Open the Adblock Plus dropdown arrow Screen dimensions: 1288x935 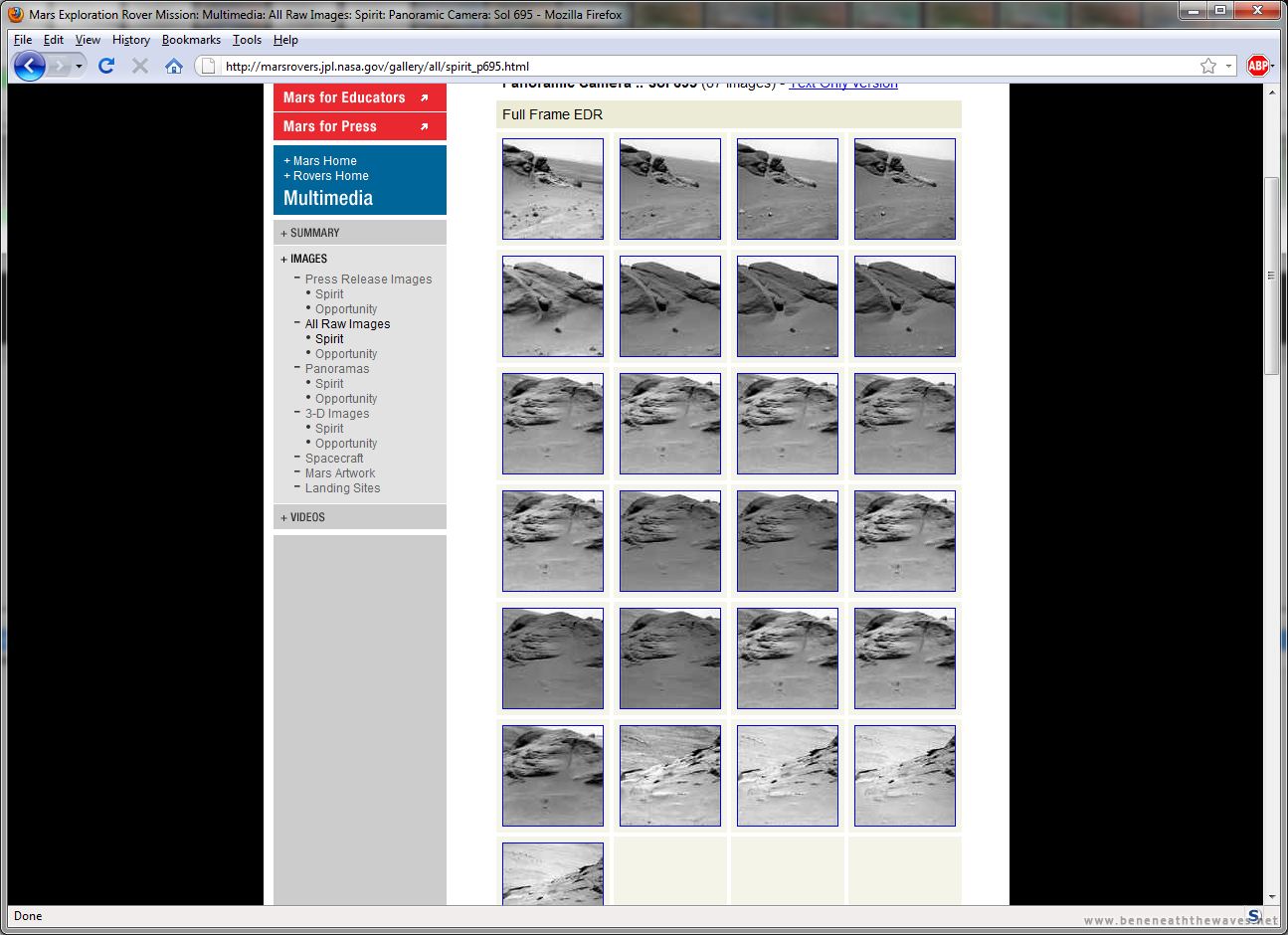[x=1274, y=66]
